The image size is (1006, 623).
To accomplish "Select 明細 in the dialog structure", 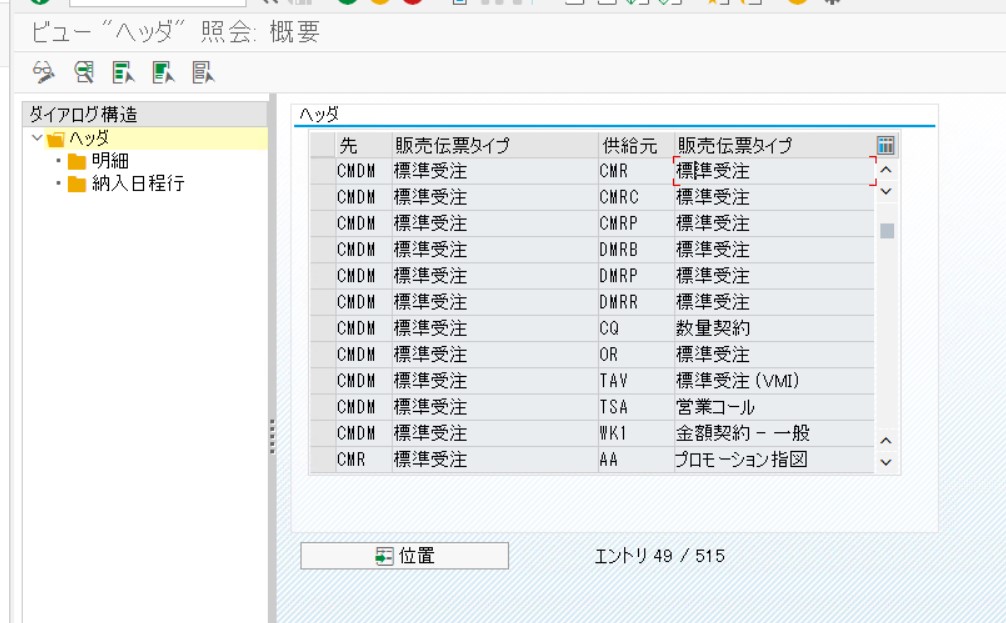I will point(109,161).
